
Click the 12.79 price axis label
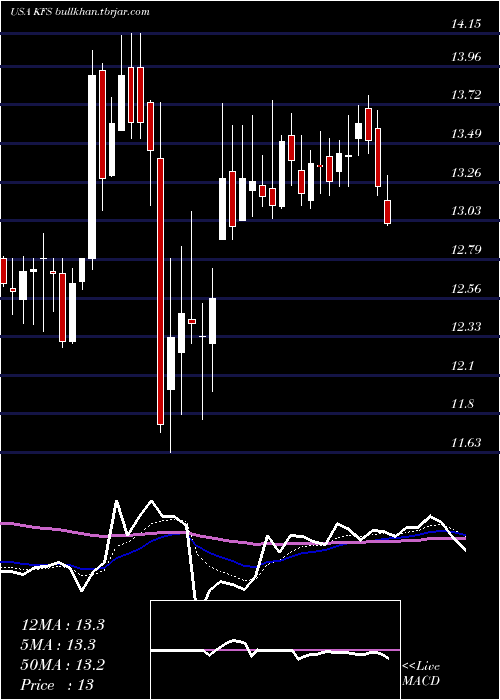(x=467, y=249)
